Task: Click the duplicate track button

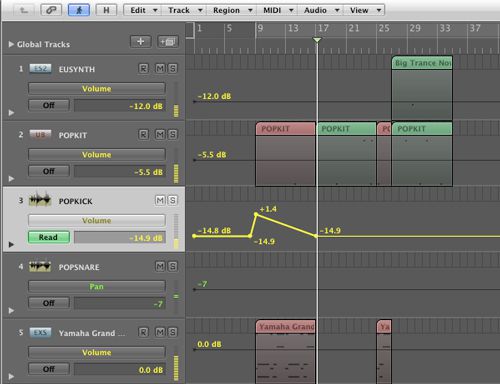Action: [x=168, y=42]
